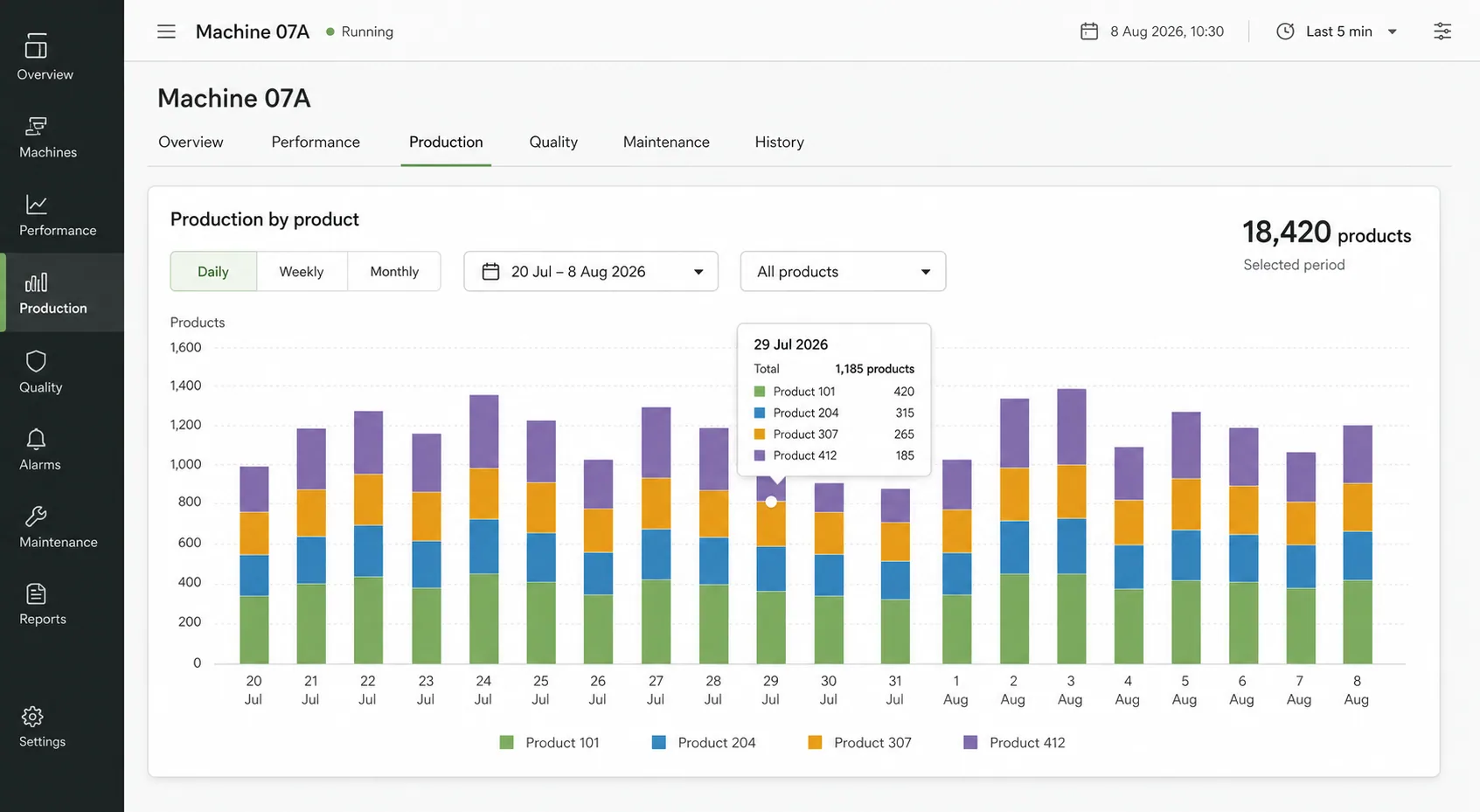1480x812 pixels.
Task: Click the blue Product 204 swatch in tooltip
Action: (760, 413)
